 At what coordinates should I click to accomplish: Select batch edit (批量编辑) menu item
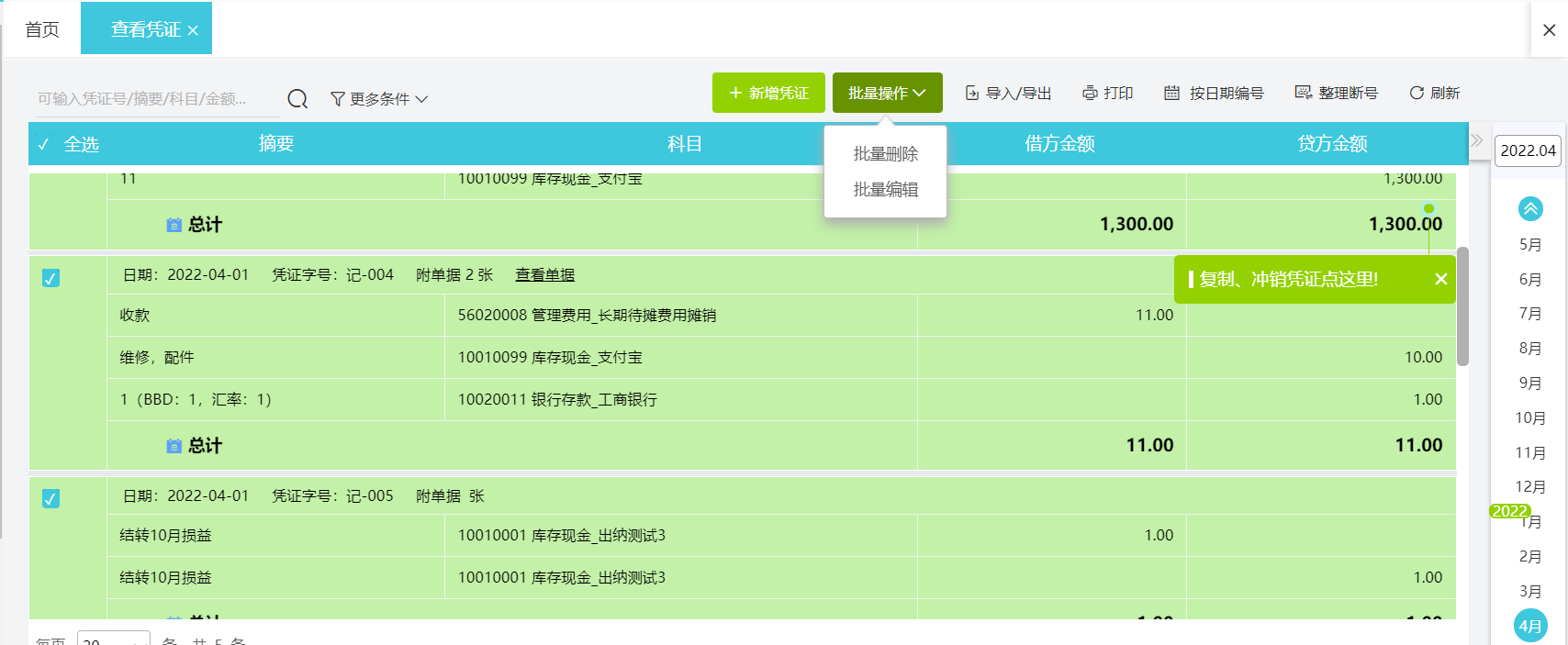pos(885,190)
